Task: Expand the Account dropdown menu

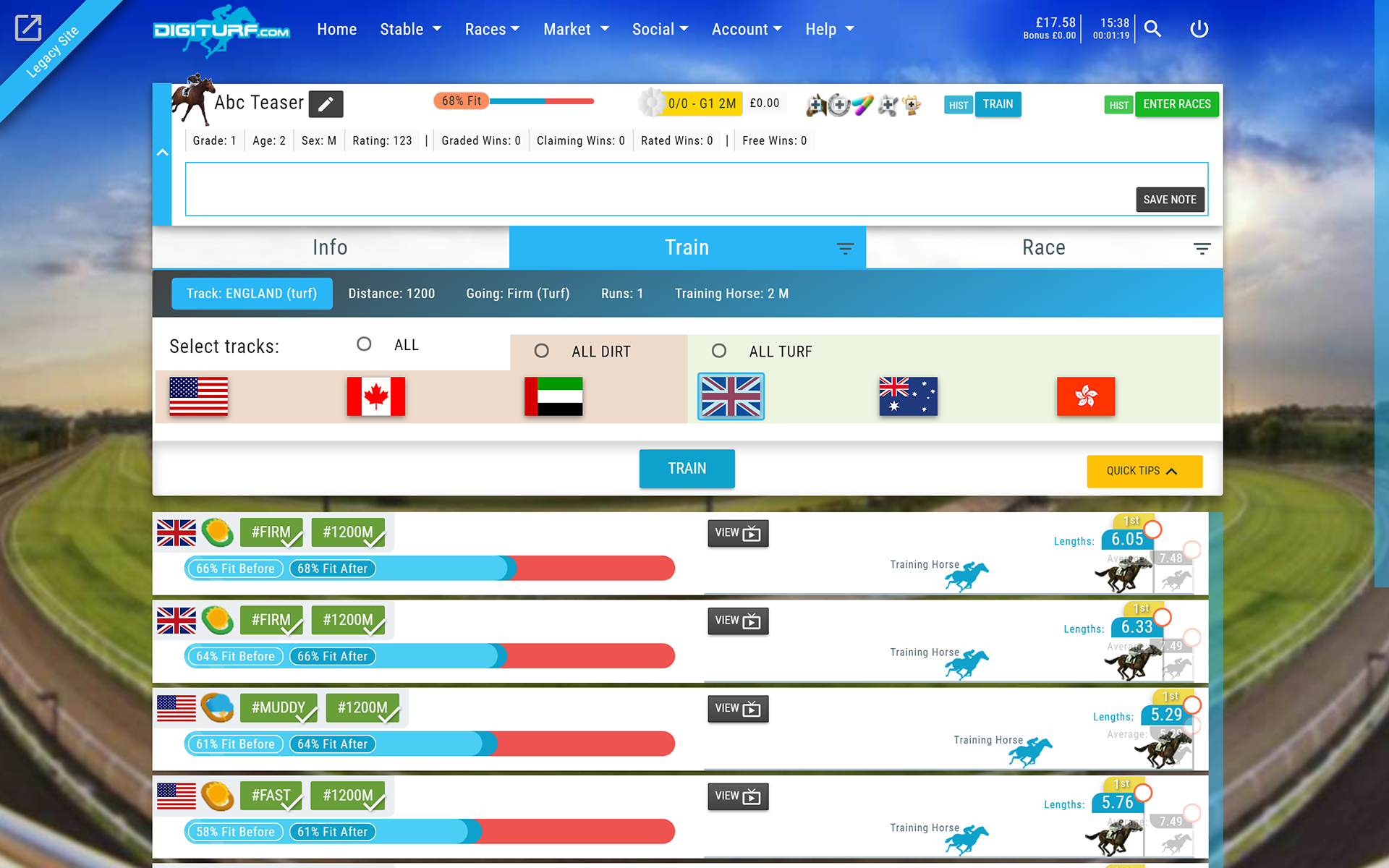Action: [x=747, y=29]
